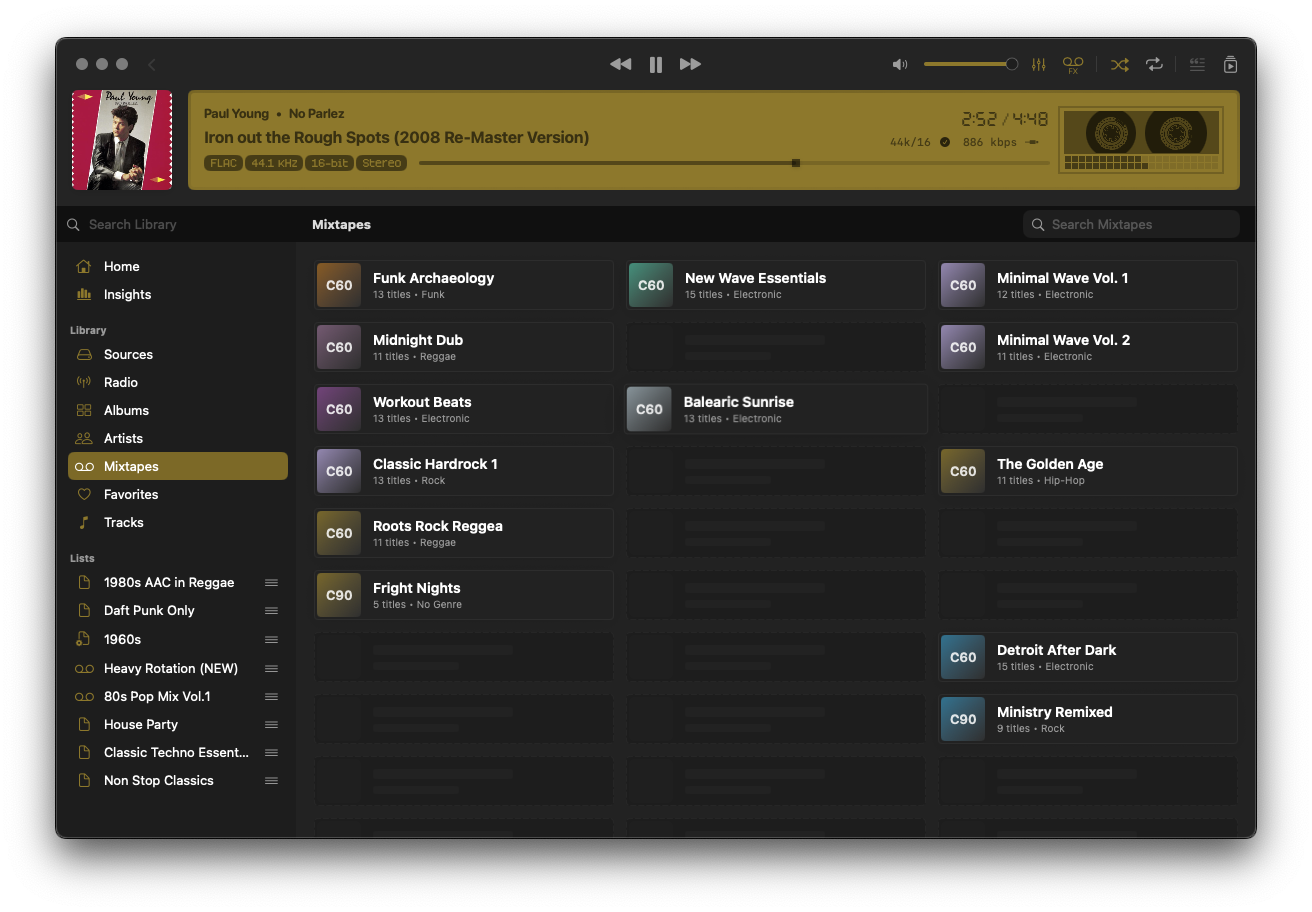The width and height of the screenshot is (1312, 912).
Task: Go to Insights in the sidebar
Action: point(127,295)
